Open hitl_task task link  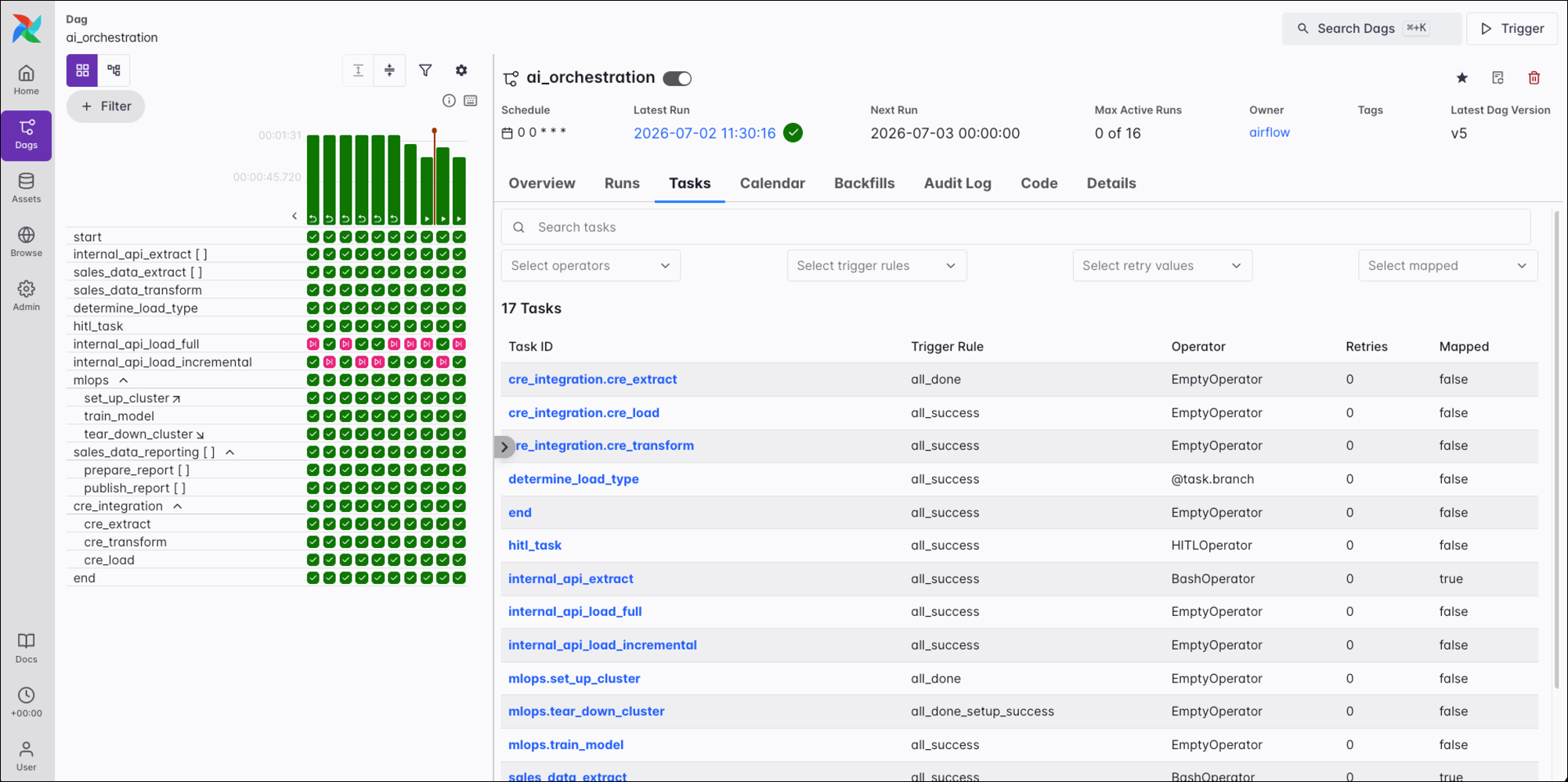click(x=535, y=545)
